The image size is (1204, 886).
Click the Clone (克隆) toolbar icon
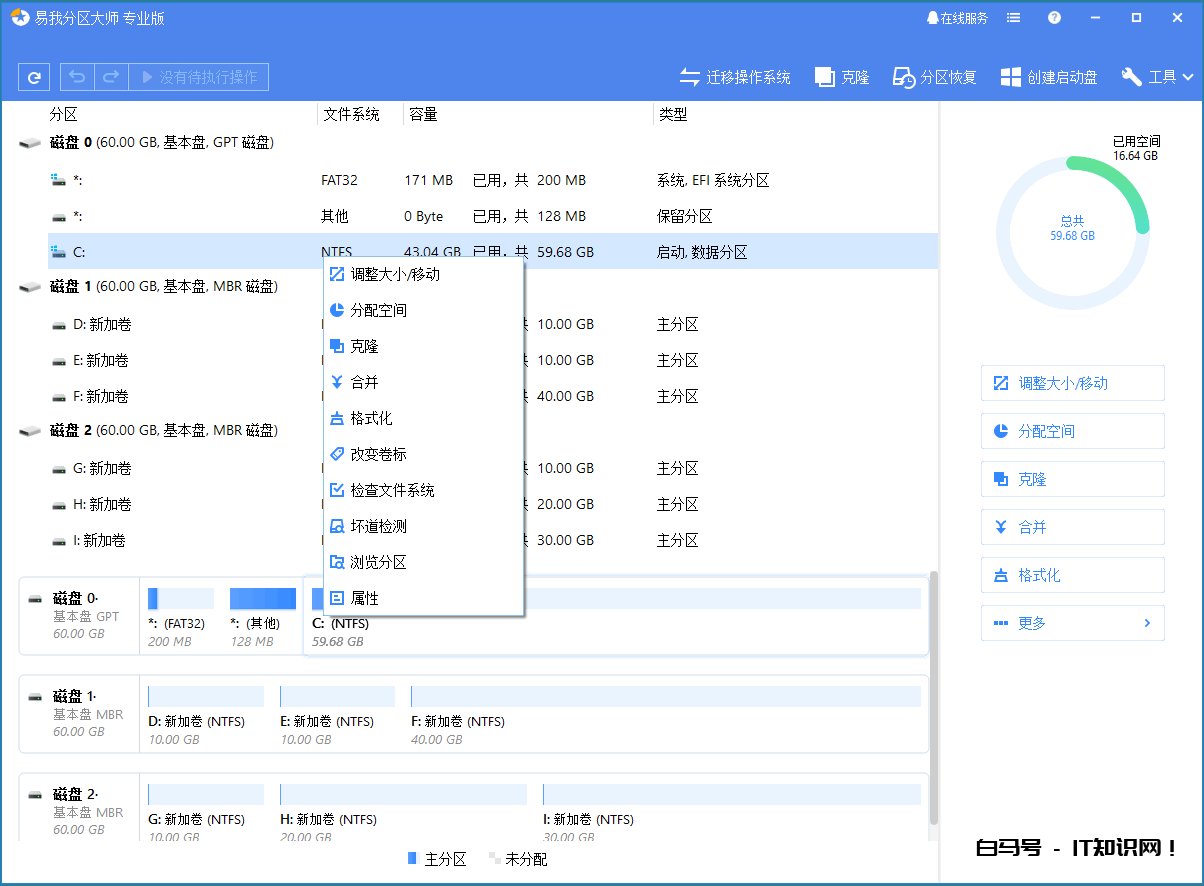[842, 77]
